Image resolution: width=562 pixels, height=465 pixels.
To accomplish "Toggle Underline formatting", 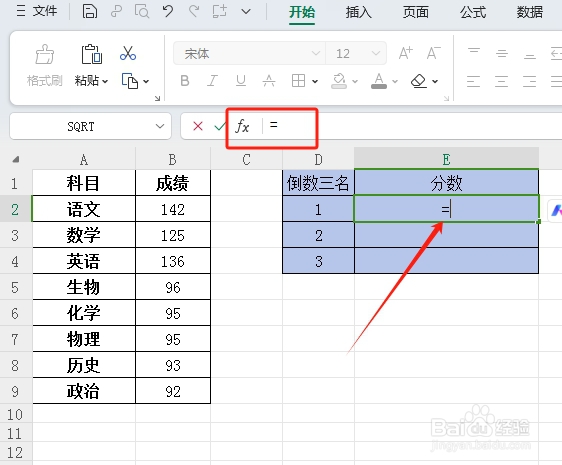I will [241, 81].
